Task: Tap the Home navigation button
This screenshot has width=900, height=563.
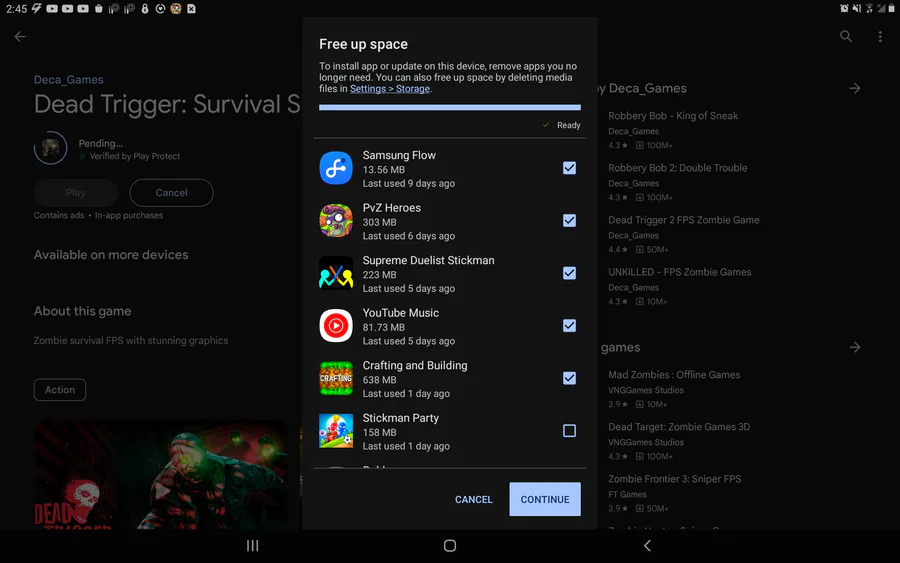Action: (x=450, y=546)
